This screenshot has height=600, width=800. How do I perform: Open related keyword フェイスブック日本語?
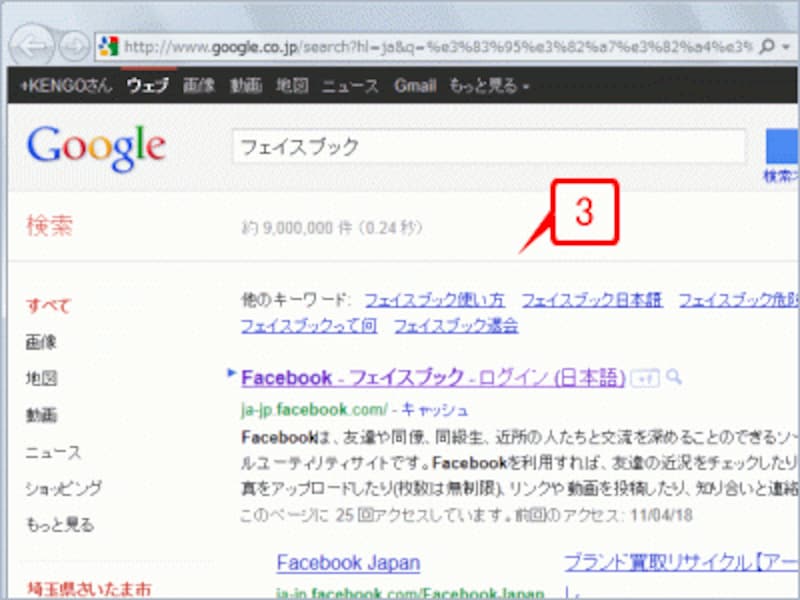click(x=592, y=300)
